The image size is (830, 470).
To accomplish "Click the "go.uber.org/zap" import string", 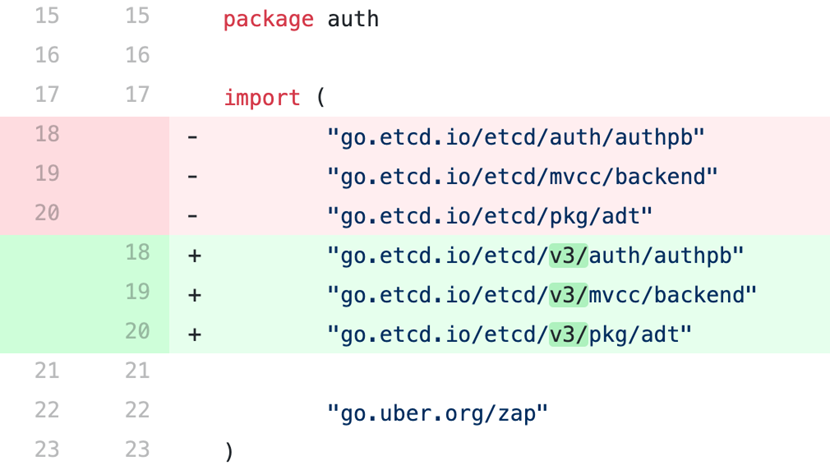I will click(x=438, y=411).
